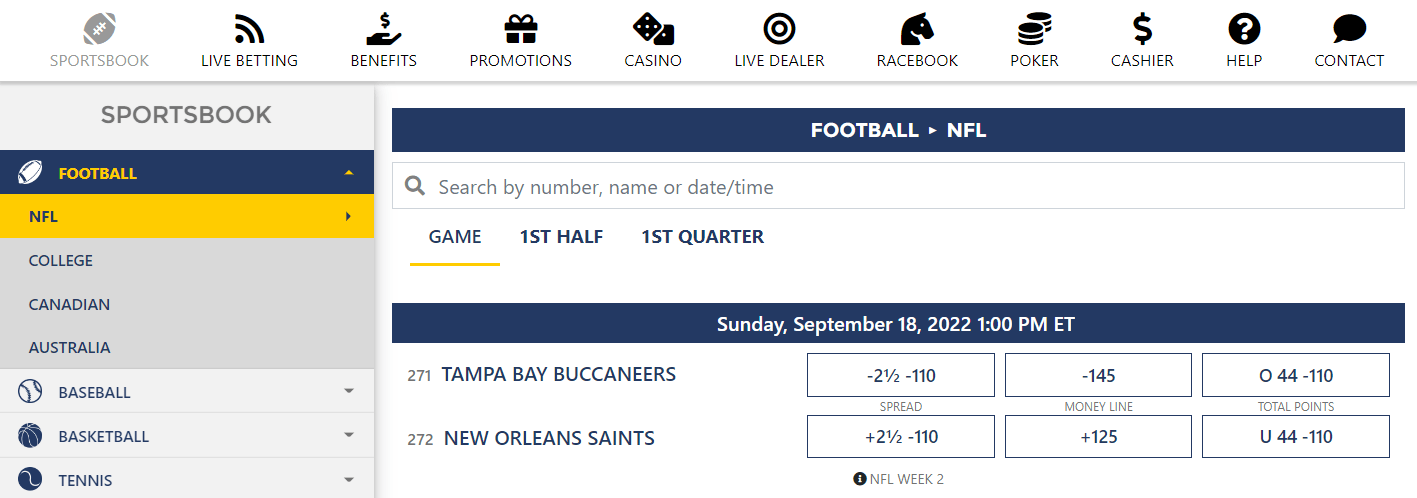Viewport: 1417px width, 498px height.
Task: Open Live Dealer target icon
Action: point(779,29)
